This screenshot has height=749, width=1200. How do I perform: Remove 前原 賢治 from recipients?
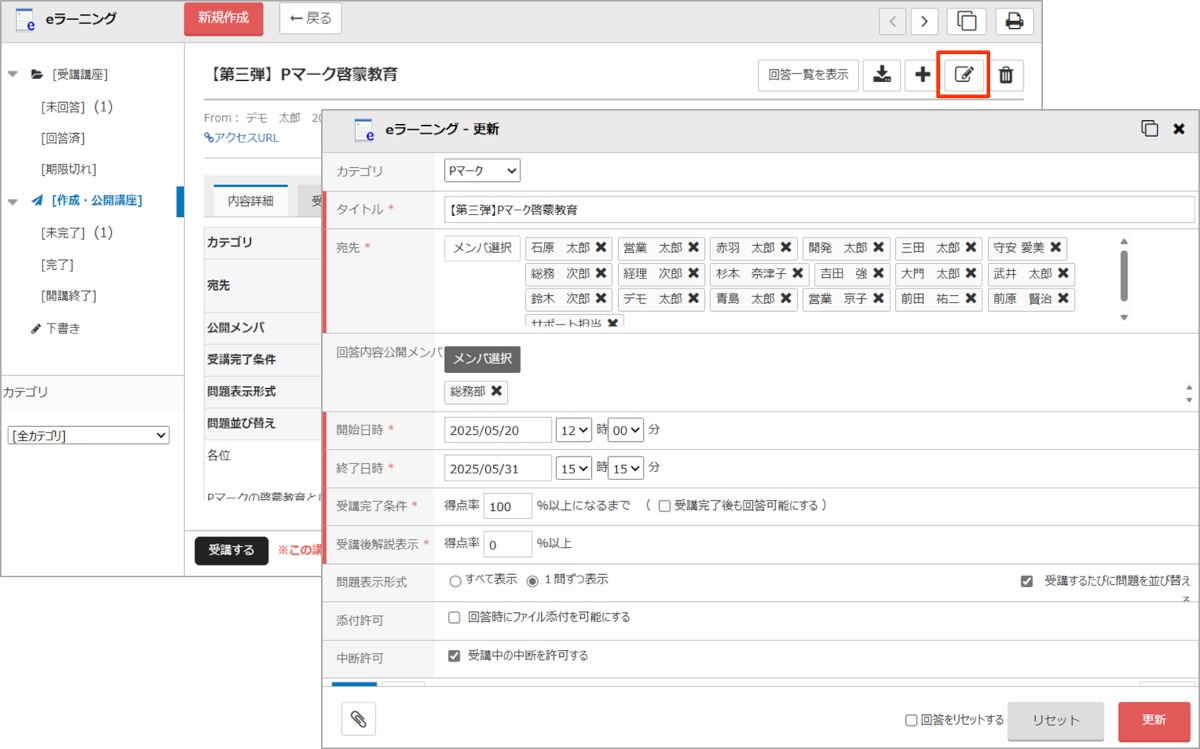(1062, 299)
